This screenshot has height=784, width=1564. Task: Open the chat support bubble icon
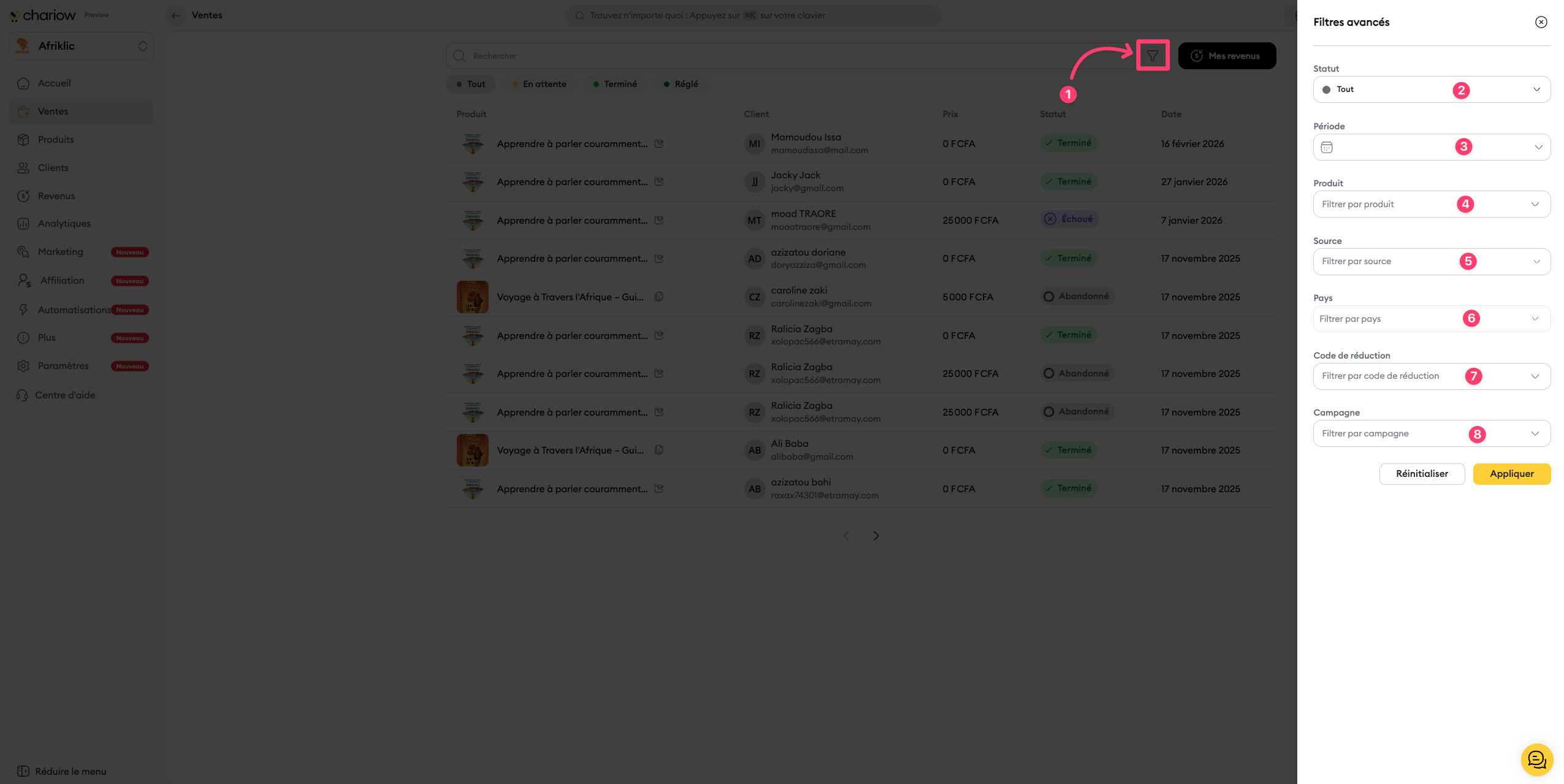1536,759
